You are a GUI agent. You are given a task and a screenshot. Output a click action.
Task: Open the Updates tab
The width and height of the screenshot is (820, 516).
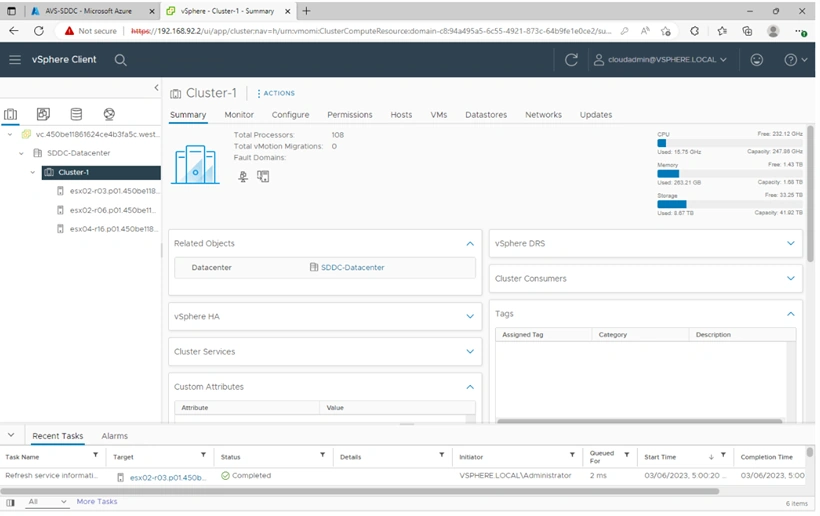pyautogui.click(x=596, y=114)
